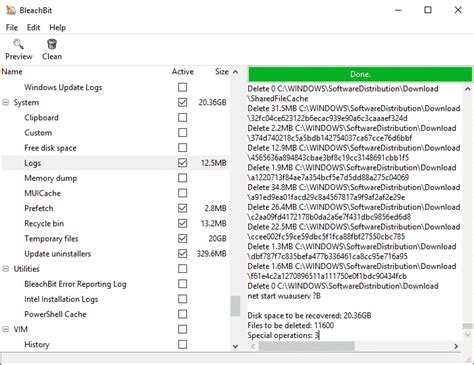
Task: Select the Update uninstallers item
Action: click(57, 254)
